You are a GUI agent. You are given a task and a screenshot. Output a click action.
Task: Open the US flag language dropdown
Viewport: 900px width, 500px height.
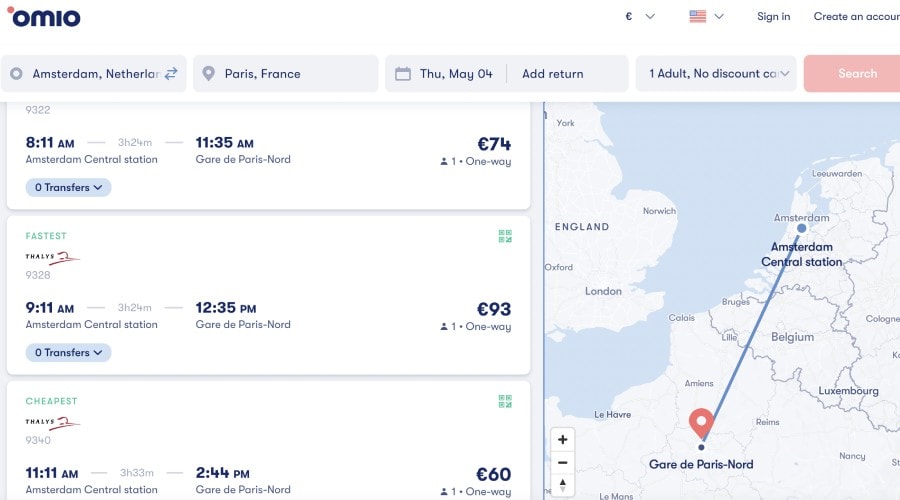point(706,17)
